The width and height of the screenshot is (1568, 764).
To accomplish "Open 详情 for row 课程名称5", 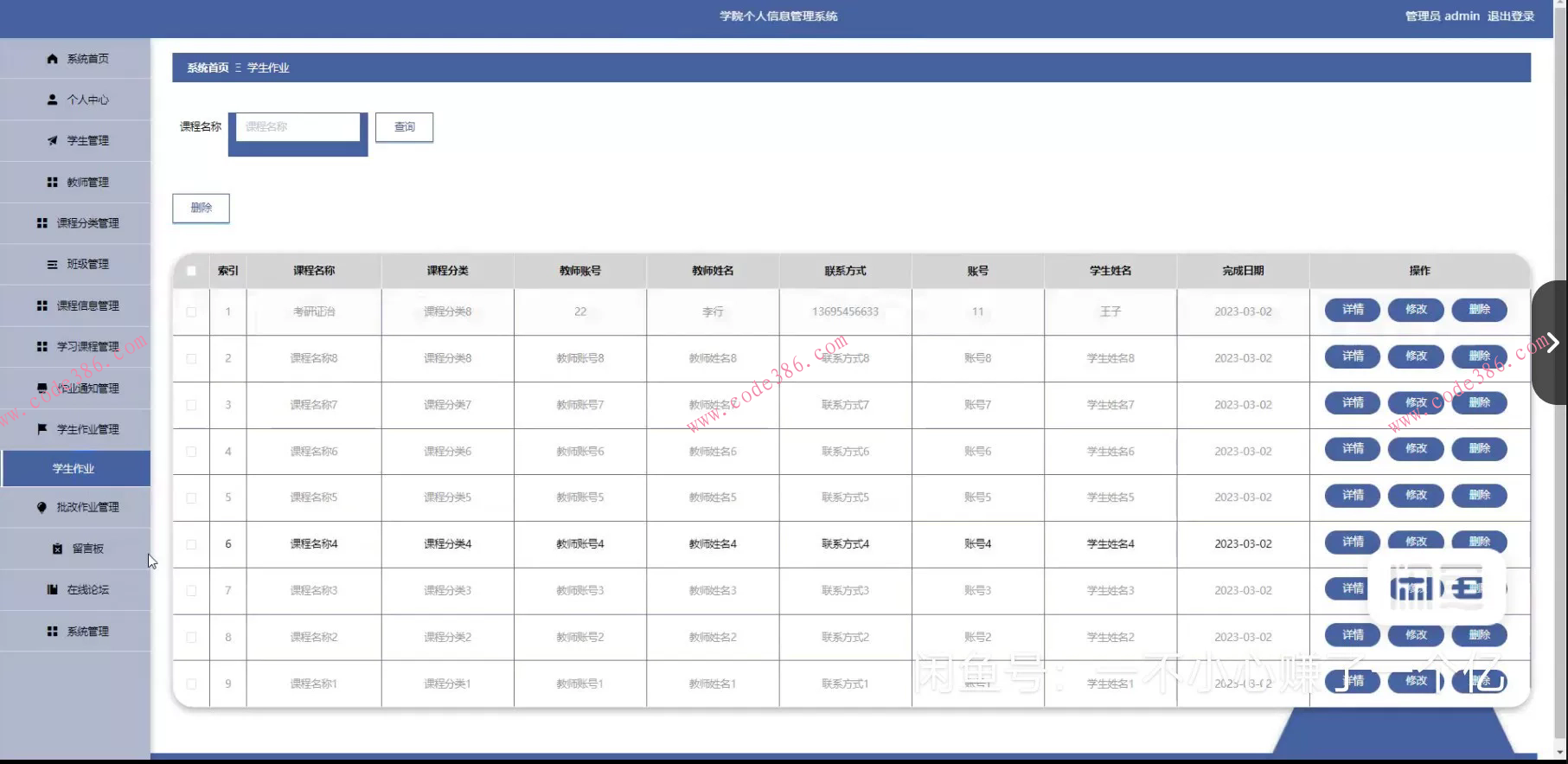I will click(x=1353, y=496).
